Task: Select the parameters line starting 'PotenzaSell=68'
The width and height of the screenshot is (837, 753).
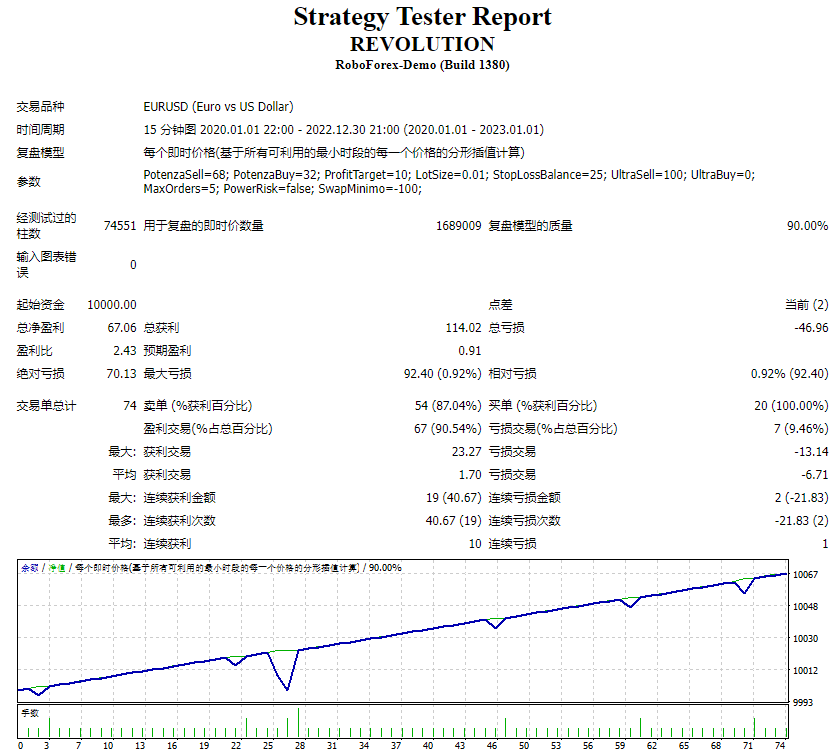Action: pyautogui.click(x=449, y=175)
